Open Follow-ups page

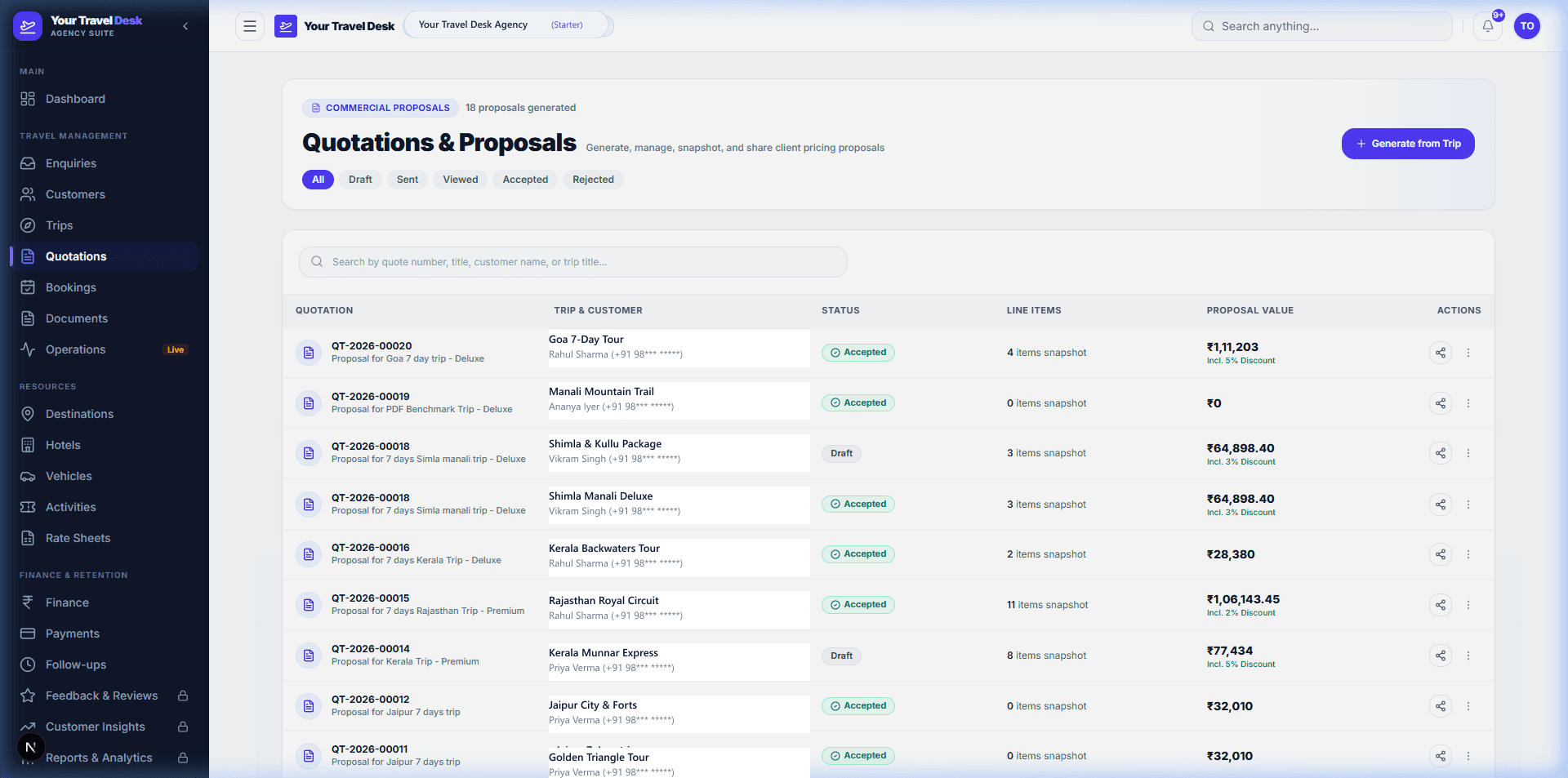(105, 665)
